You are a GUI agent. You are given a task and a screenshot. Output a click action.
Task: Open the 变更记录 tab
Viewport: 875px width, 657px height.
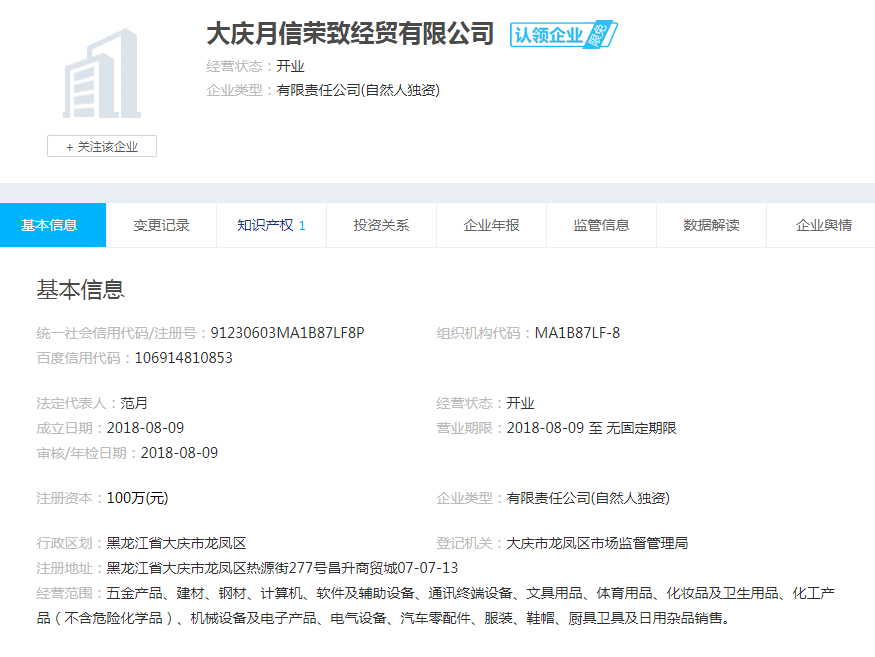pyautogui.click(x=161, y=225)
